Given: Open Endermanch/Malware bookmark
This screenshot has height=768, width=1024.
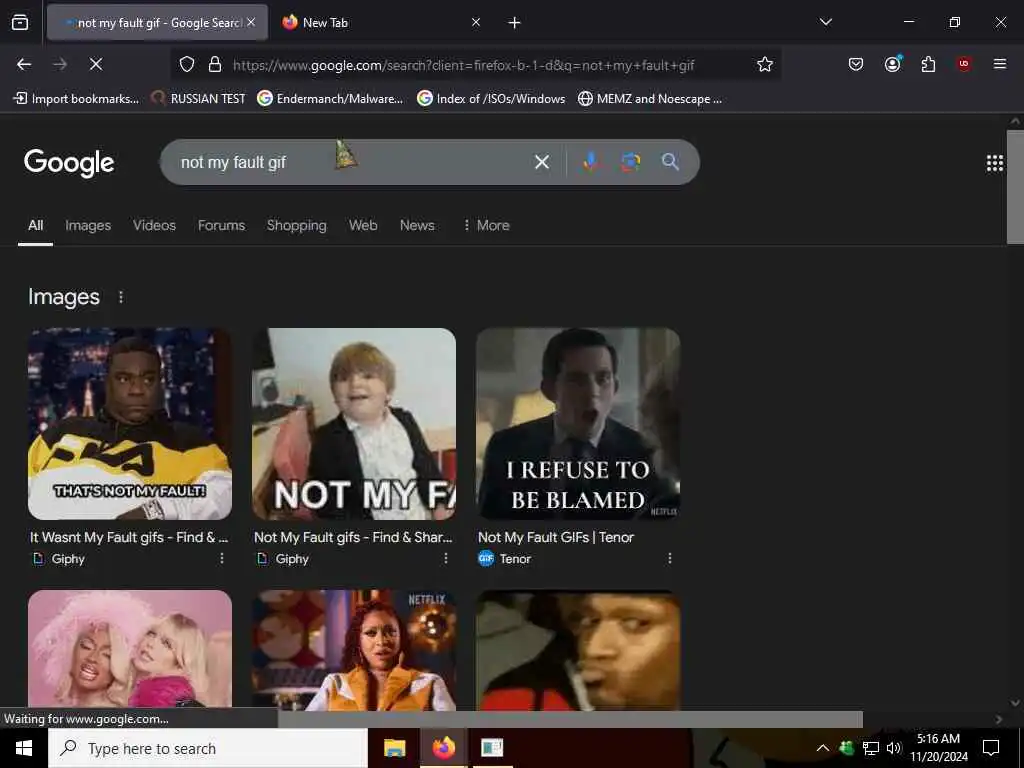Looking at the screenshot, I should coord(330,99).
